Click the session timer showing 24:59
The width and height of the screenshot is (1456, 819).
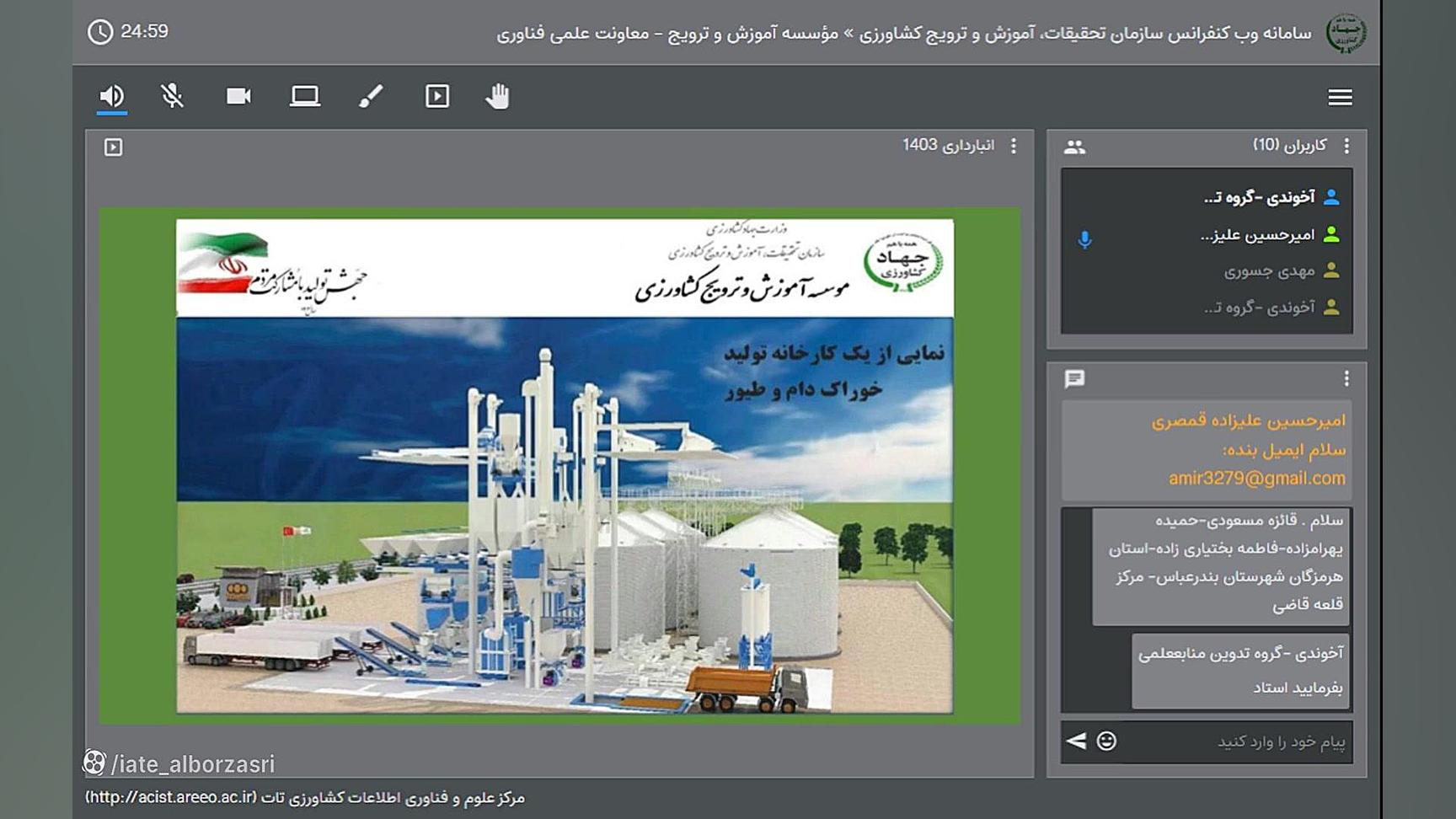144,31
